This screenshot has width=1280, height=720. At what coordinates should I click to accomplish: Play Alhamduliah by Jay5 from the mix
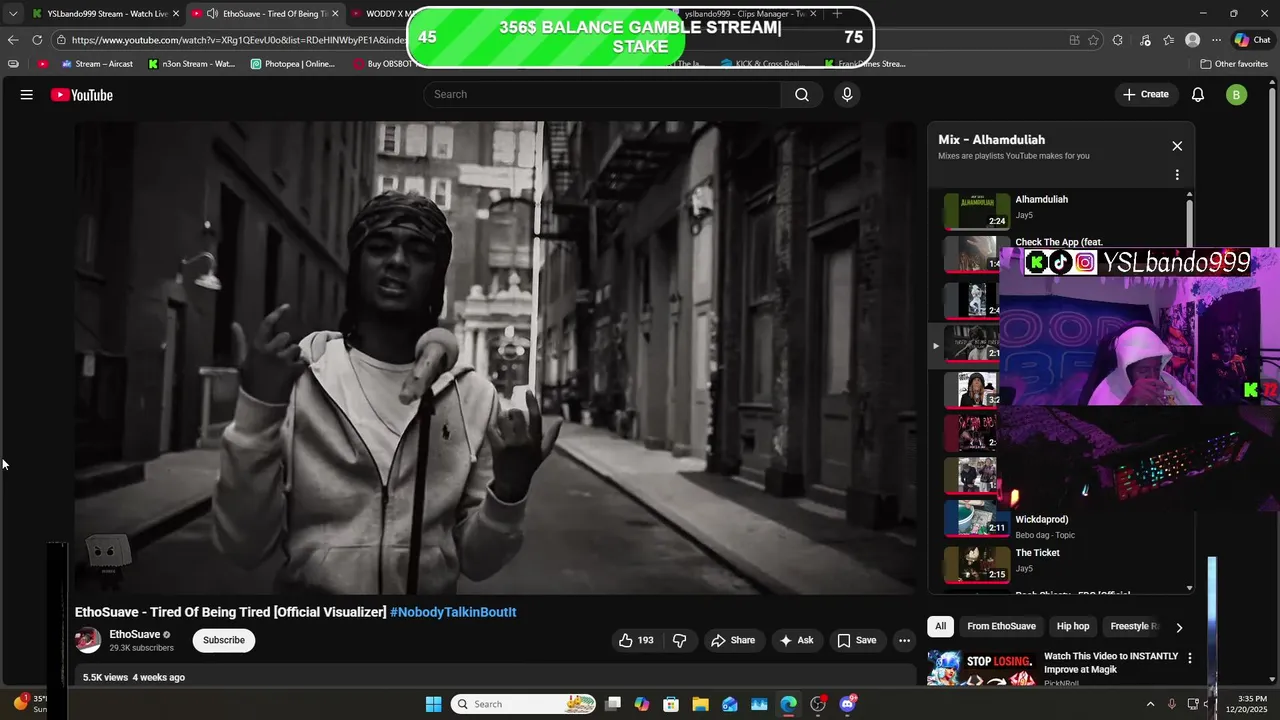1060,211
